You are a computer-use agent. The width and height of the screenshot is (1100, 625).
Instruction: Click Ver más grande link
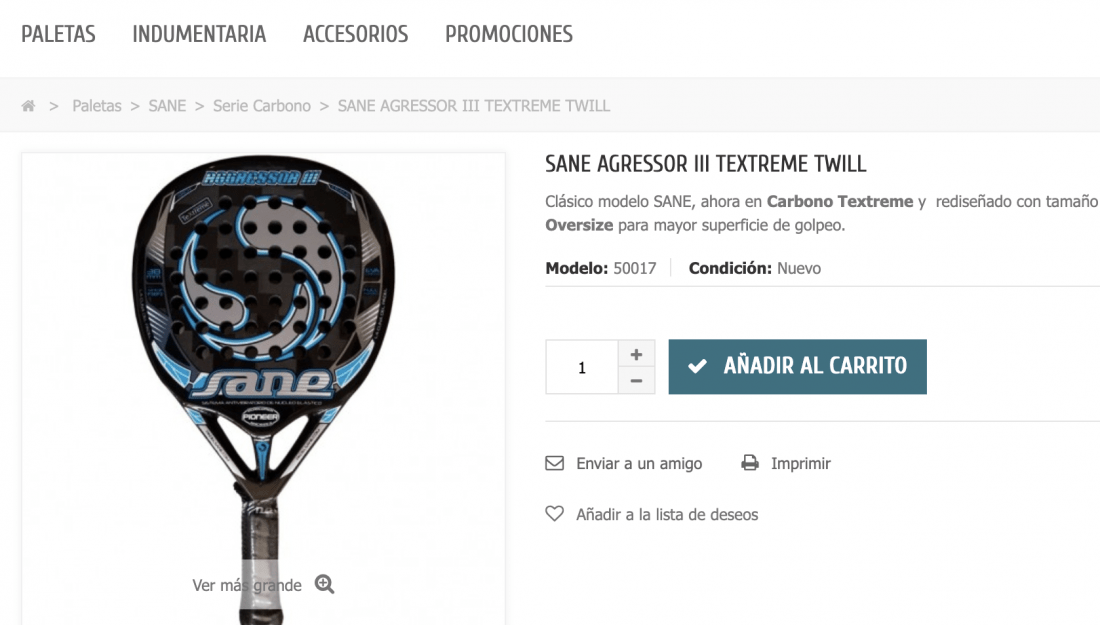pos(247,585)
